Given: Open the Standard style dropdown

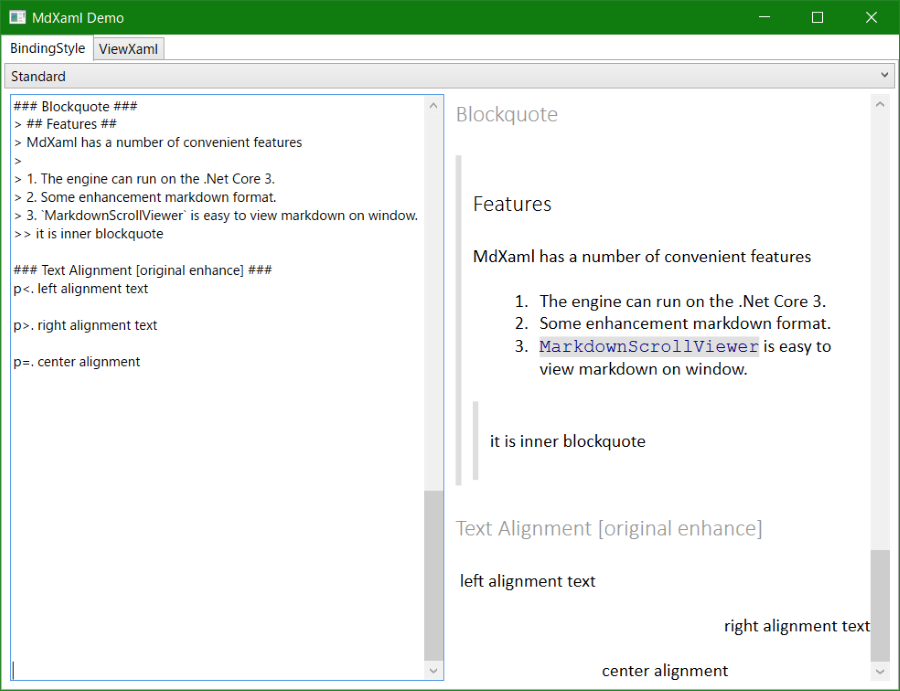Looking at the screenshot, I should (x=449, y=76).
